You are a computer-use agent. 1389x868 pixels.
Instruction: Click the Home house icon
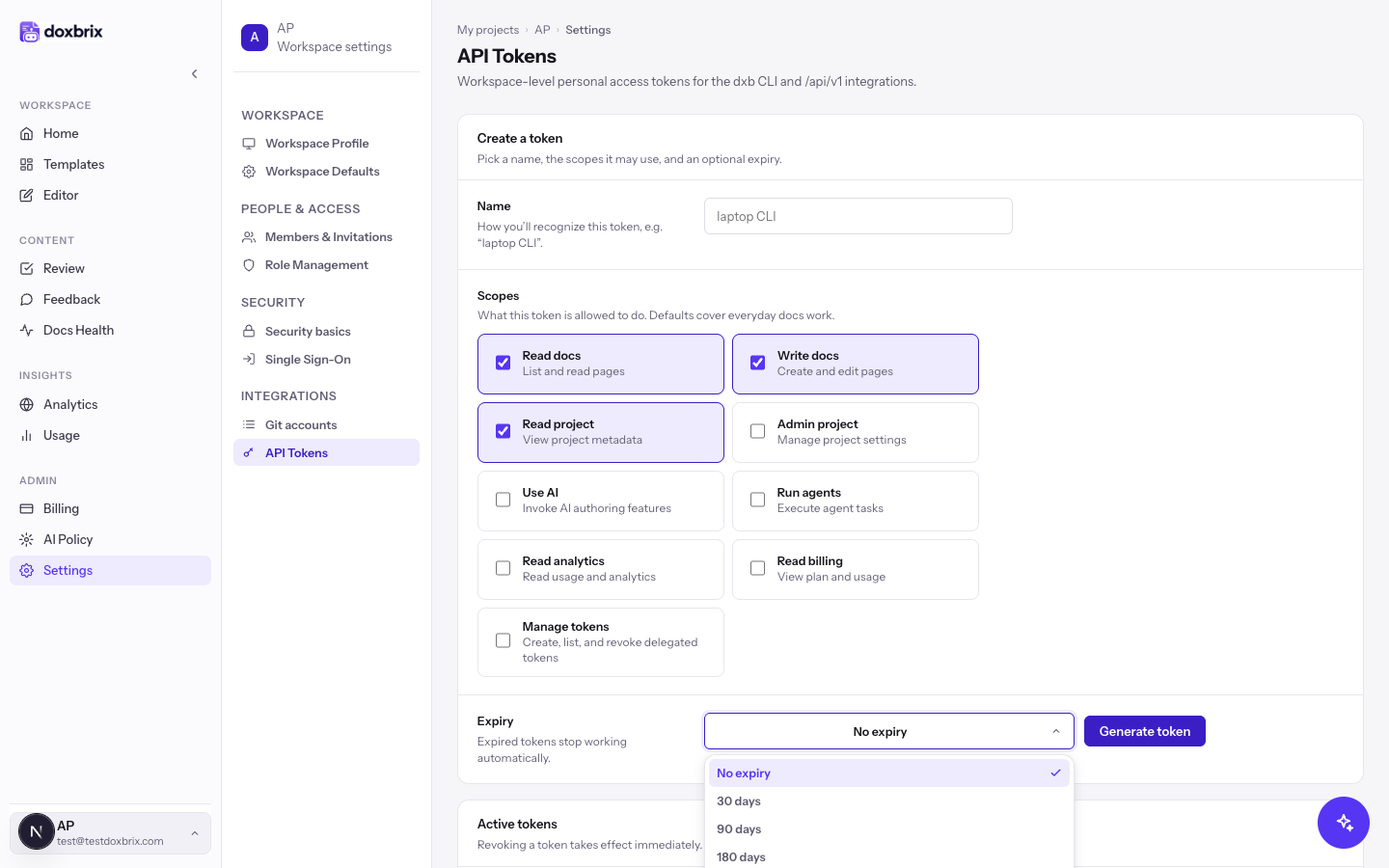click(x=27, y=133)
